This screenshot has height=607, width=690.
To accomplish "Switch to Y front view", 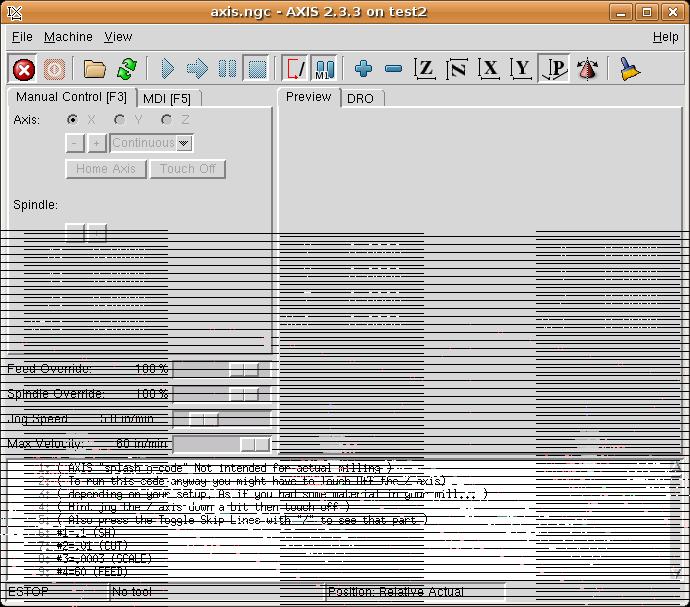I will [x=521, y=69].
